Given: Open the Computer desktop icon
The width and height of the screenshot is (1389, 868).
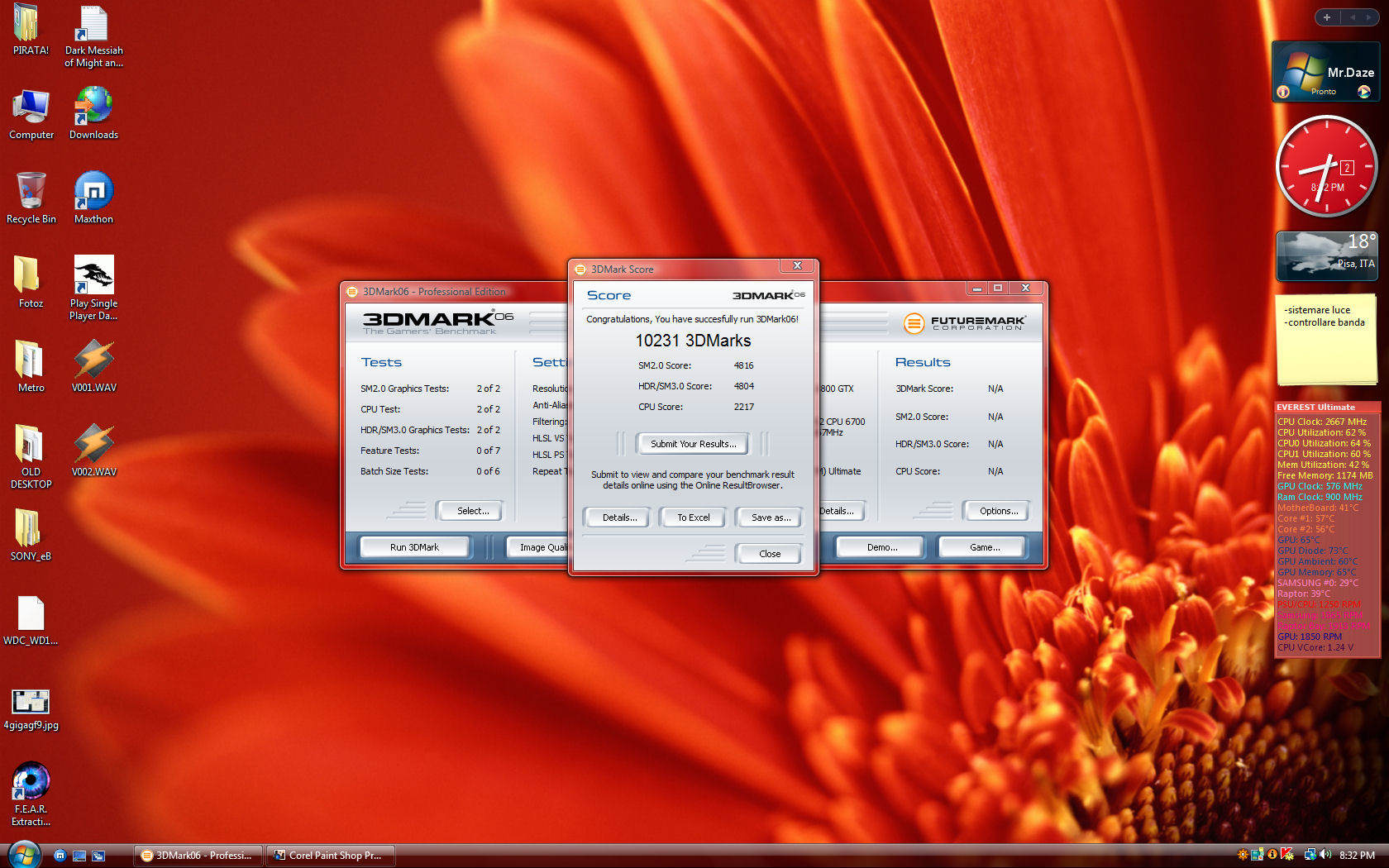Looking at the screenshot, I should click(31, 114).
